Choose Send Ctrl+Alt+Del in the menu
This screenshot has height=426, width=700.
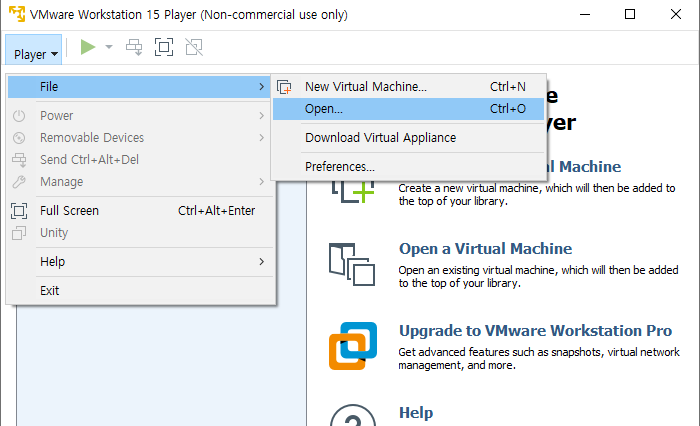(139, 159)
